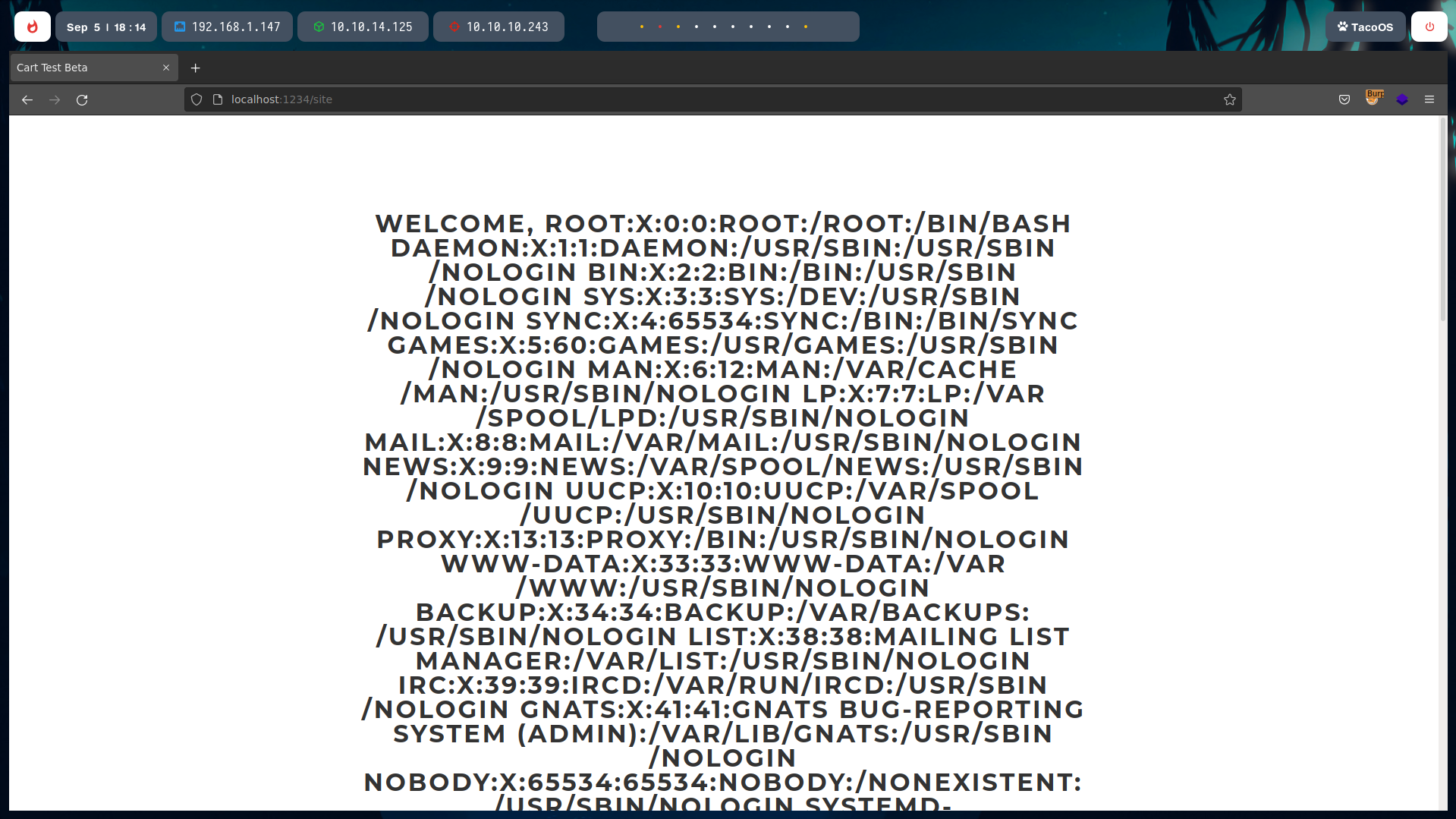Image resolution: width=1456 pixels, height=819 pixels.
Task: Open the Firefox hamburger application menu
Action: pos(1429,99)
